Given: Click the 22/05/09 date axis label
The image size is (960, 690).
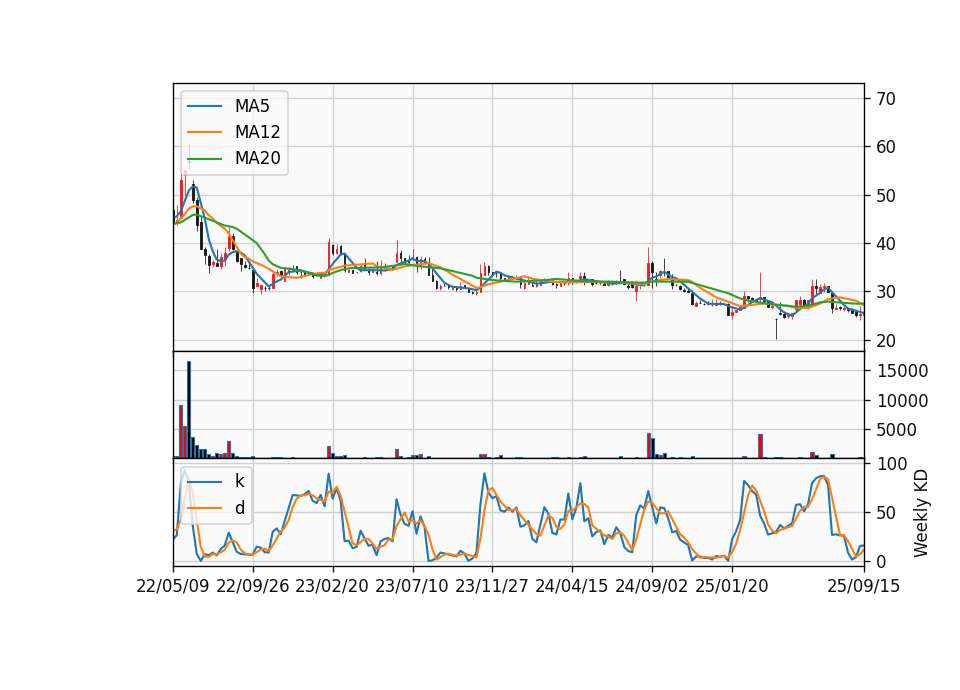Looking at the screenshot, I should coord(173,587).
